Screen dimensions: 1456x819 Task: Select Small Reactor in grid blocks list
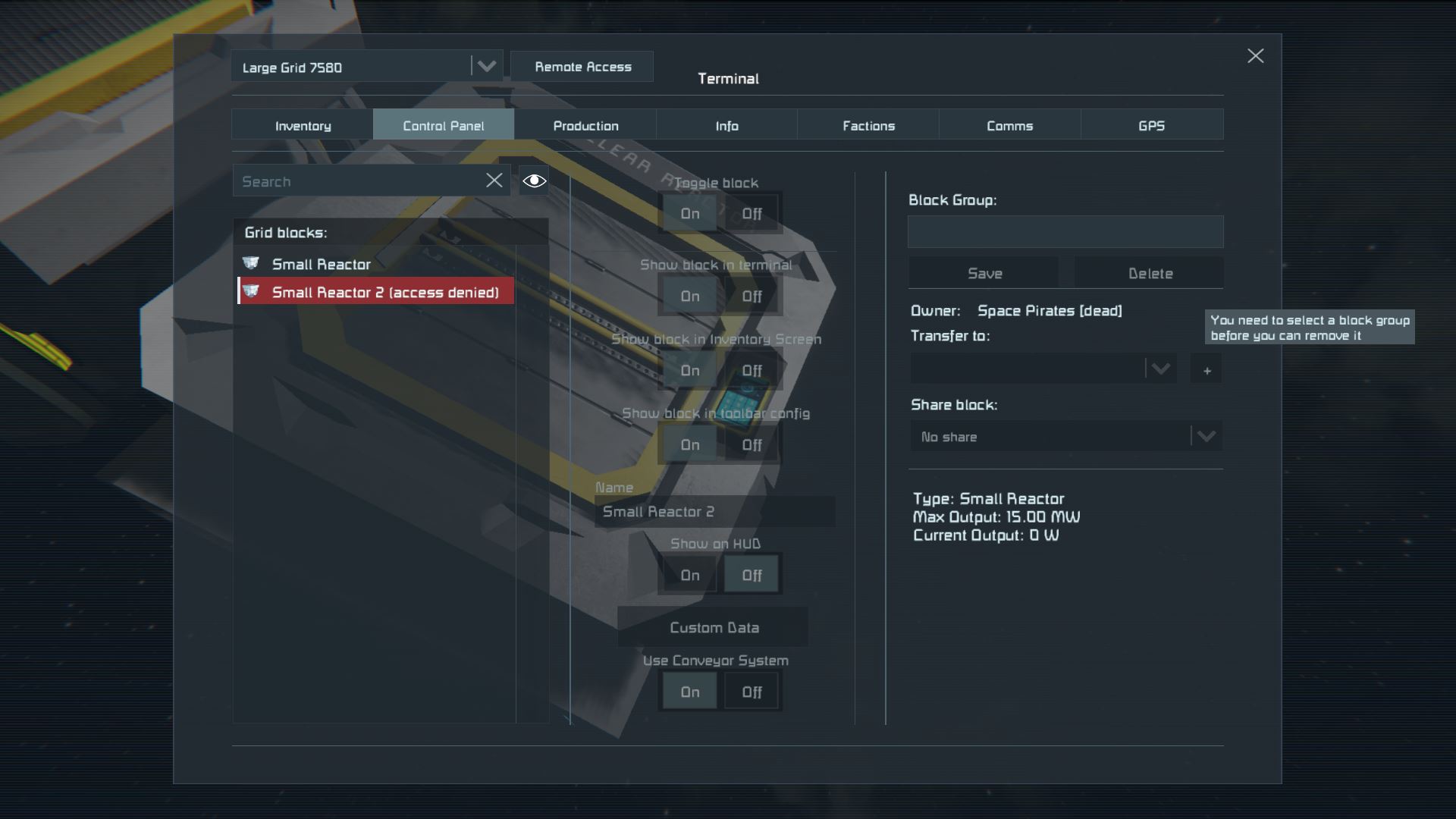coord(322,264)
